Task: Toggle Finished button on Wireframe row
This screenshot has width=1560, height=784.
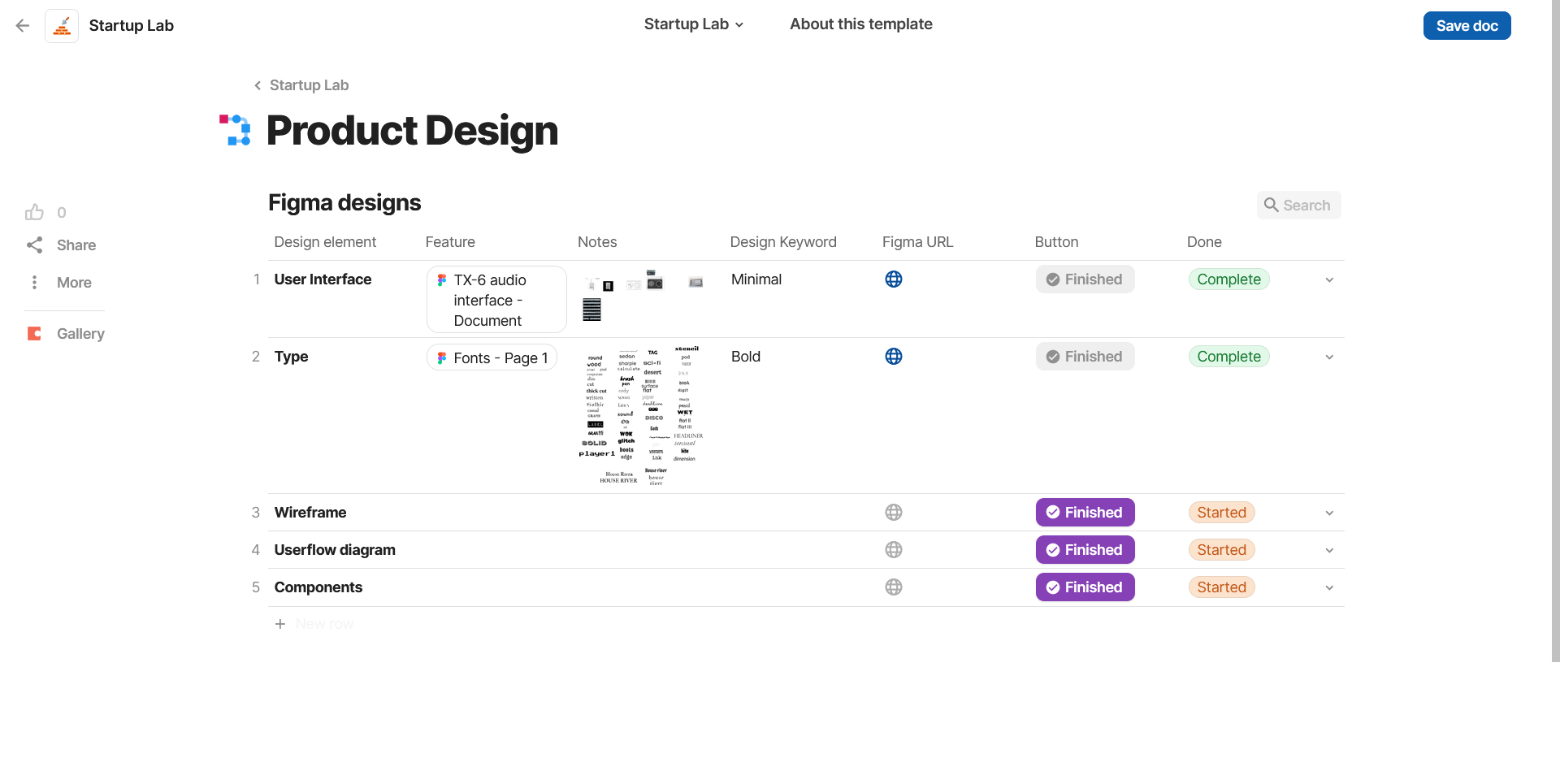Action: (x=1085, y=513)
